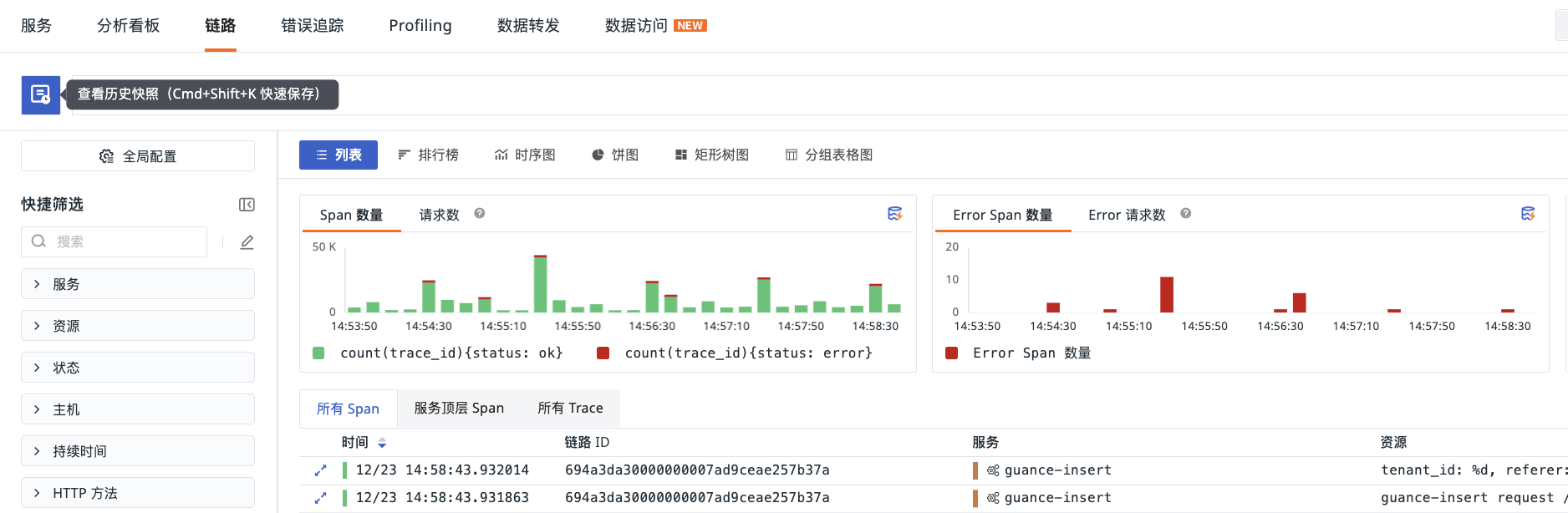The image size is (1568, 513).
Task: Select the 服务顶层 Span tab
Action: coord(459,409)
